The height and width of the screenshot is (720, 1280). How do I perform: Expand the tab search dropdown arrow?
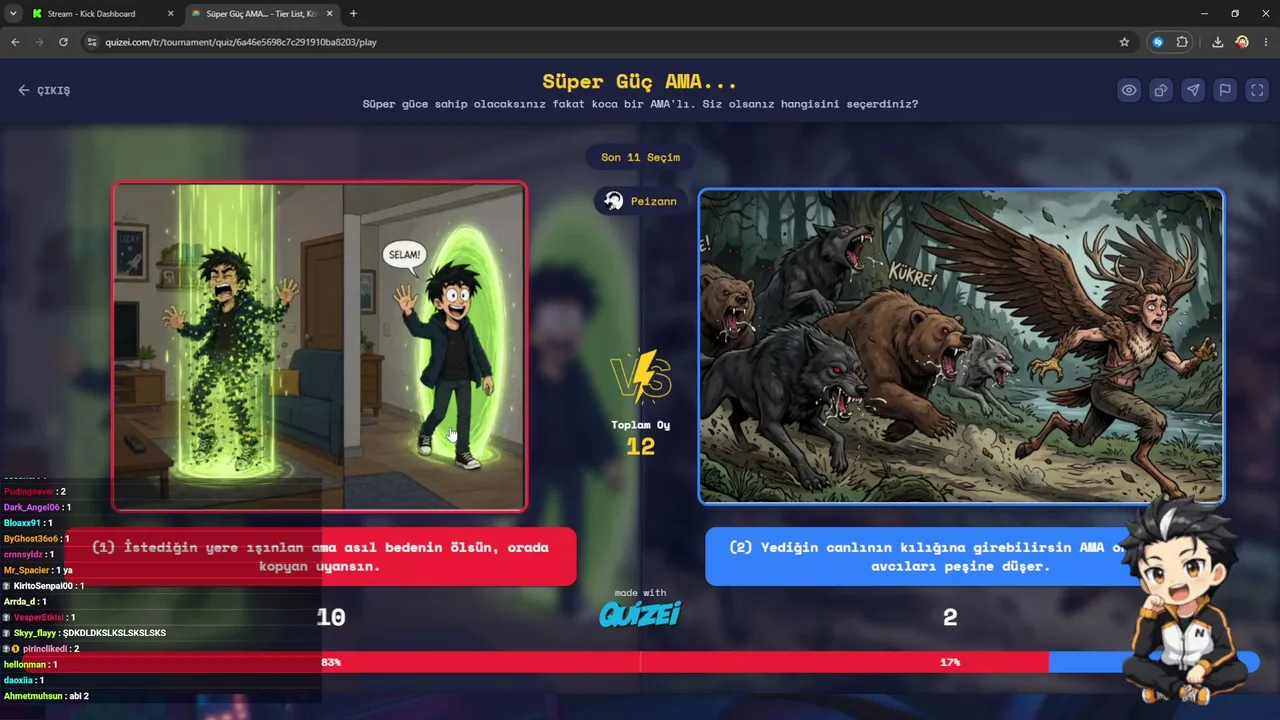tap(13, 14)
